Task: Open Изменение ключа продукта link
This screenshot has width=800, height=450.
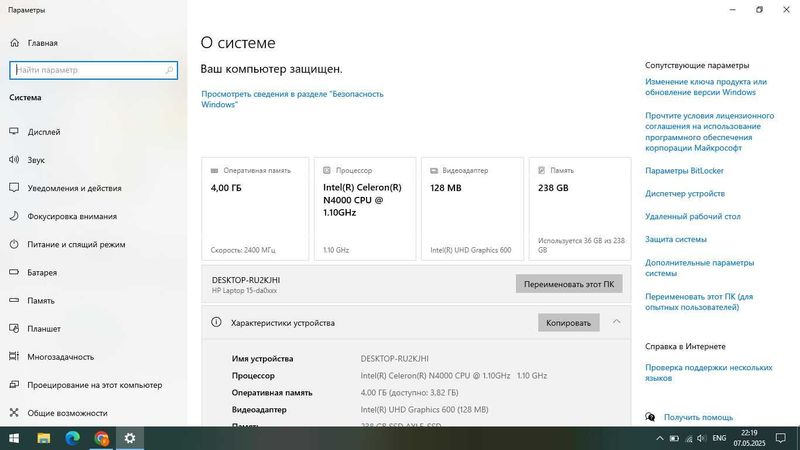Action: 706,87
